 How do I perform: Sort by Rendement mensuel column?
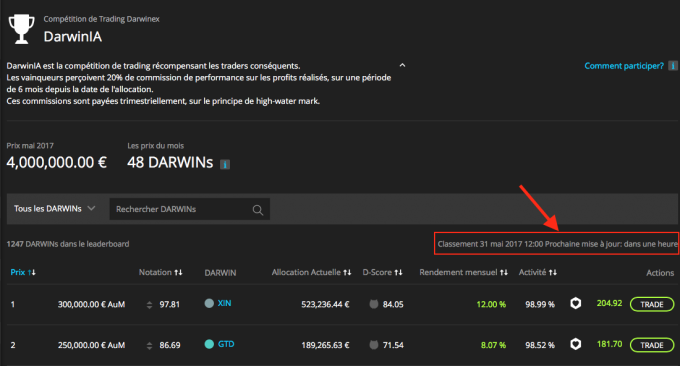pos(463,272)
